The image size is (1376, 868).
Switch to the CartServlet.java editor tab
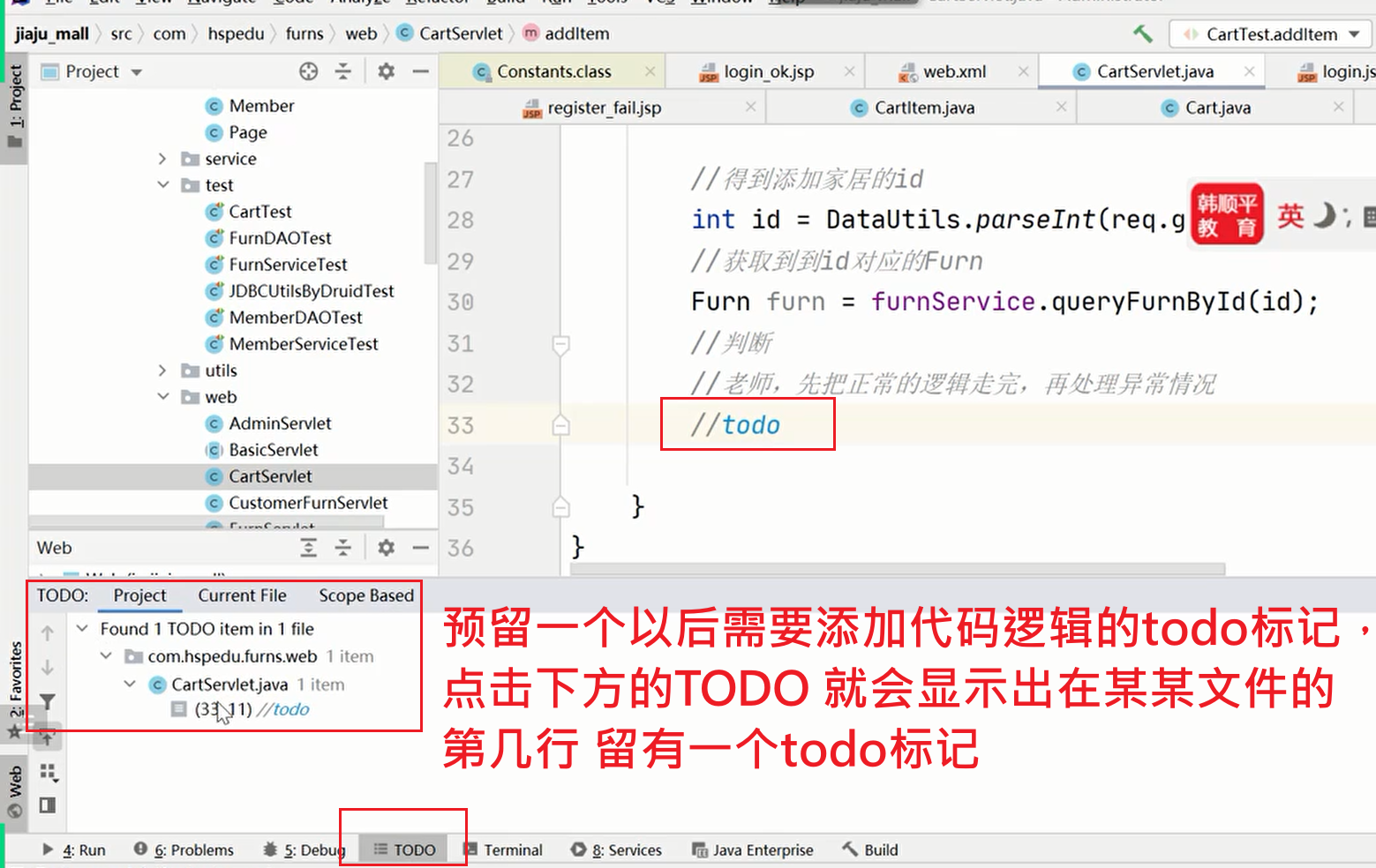[1154, 71]
